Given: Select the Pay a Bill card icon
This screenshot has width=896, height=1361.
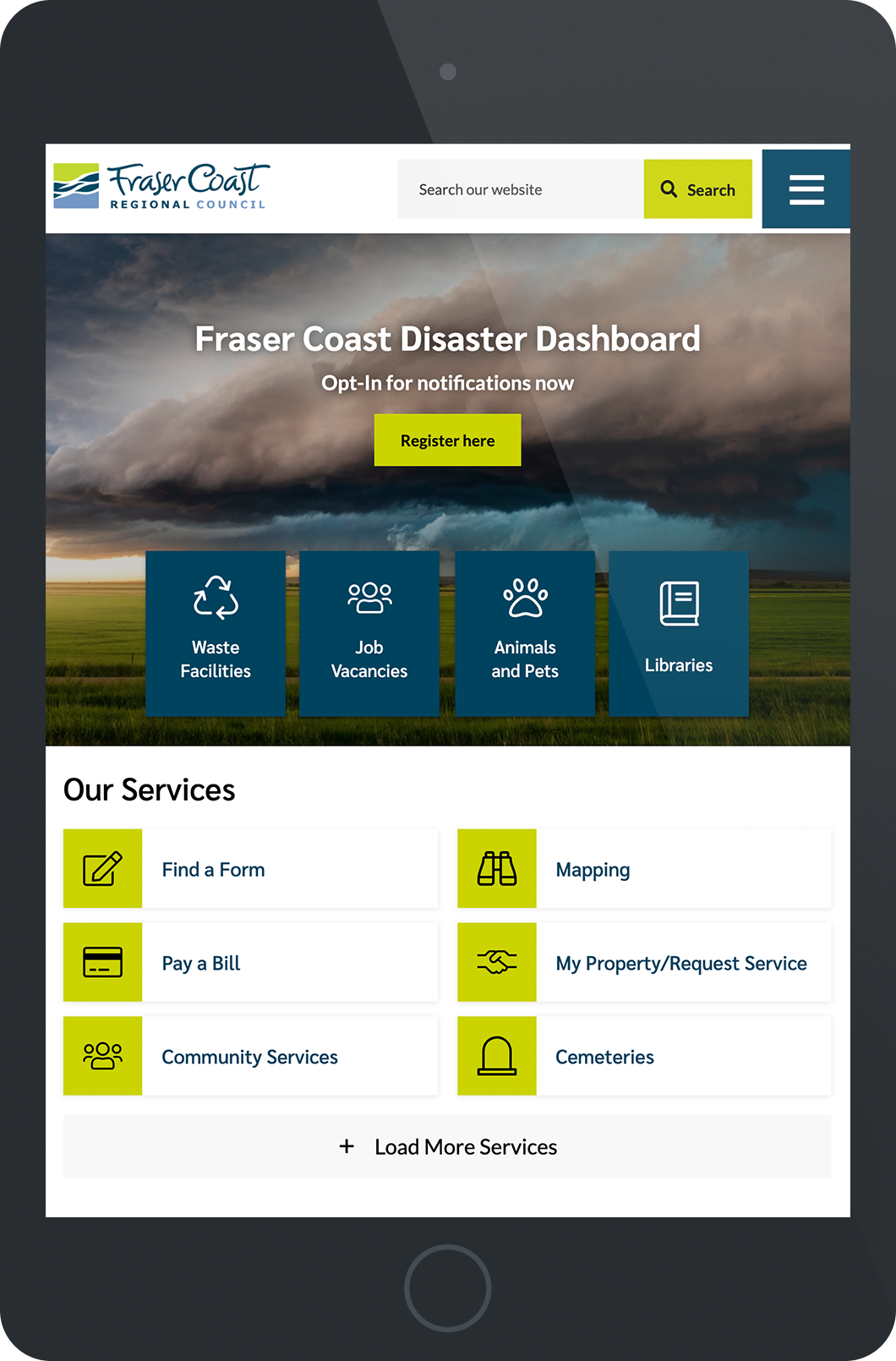Looking at the screenshot, I should tap(103, 963).
